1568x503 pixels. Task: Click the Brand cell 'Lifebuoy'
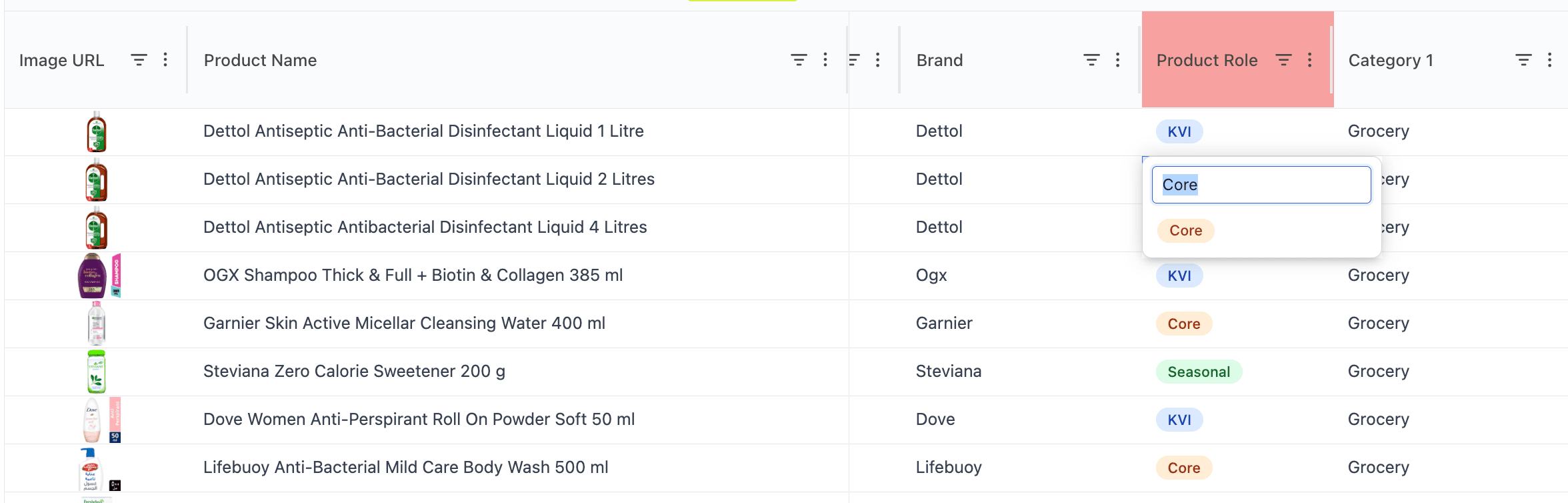coord(949,468)
